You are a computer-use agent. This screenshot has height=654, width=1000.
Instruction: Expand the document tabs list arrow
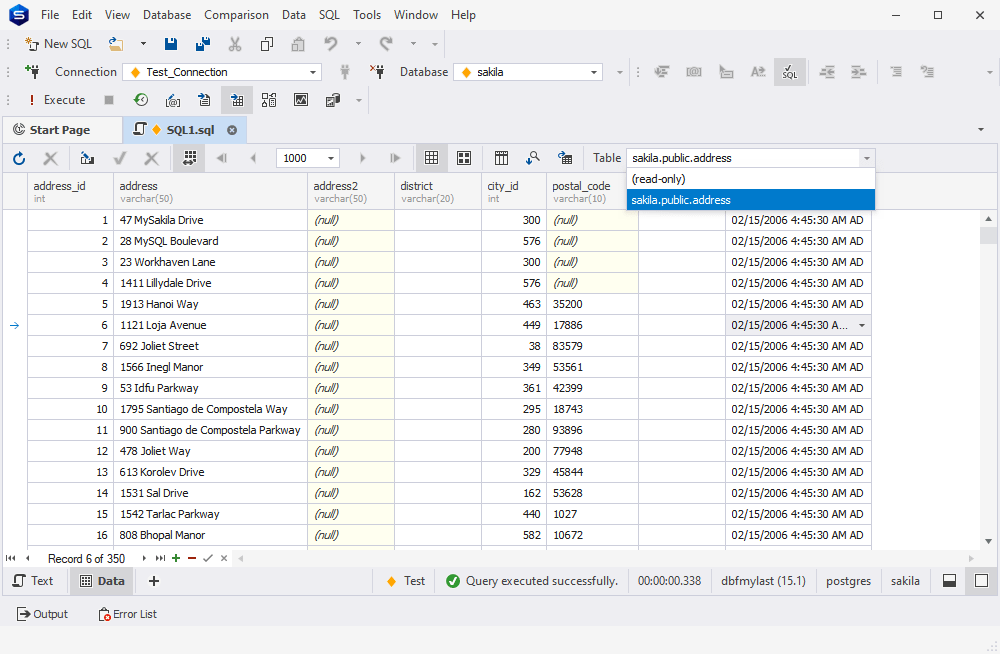point(981,130)
